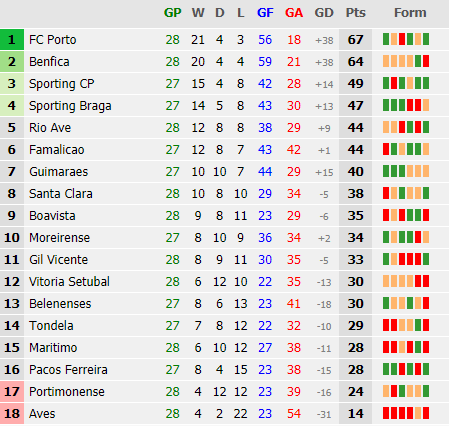Screen dimensions: 449x426
Task: Click the W column header
Action: [x=198, y=13]
